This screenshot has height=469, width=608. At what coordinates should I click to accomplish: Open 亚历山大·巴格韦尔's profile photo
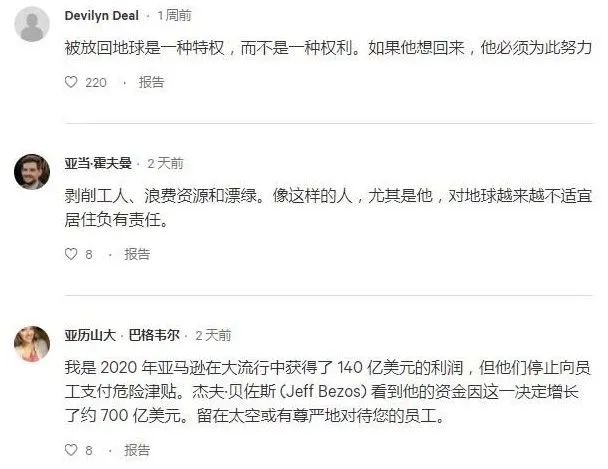[32, 344]
